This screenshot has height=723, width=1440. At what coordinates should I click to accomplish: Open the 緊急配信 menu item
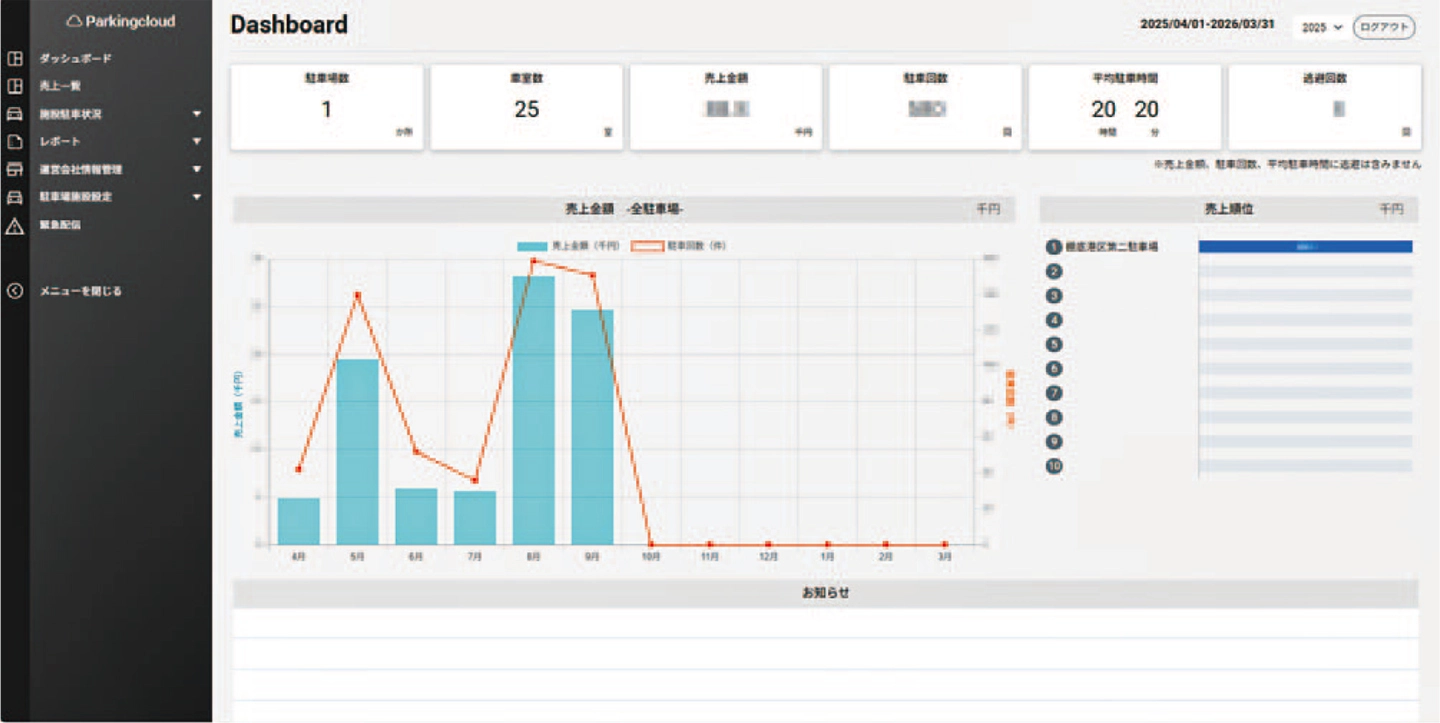(61, 226)
